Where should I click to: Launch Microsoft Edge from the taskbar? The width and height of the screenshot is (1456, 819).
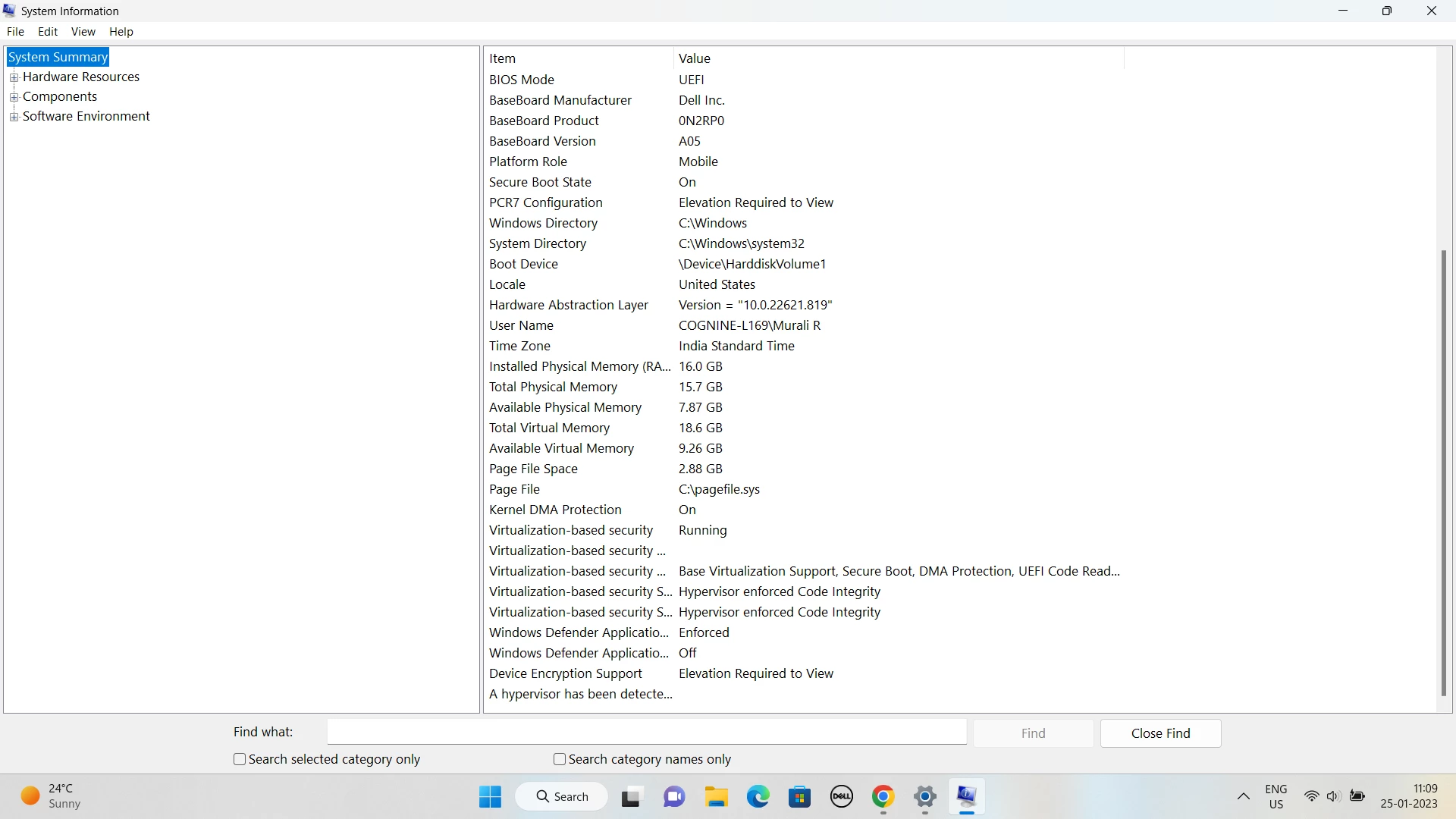(x=758, y=796)
